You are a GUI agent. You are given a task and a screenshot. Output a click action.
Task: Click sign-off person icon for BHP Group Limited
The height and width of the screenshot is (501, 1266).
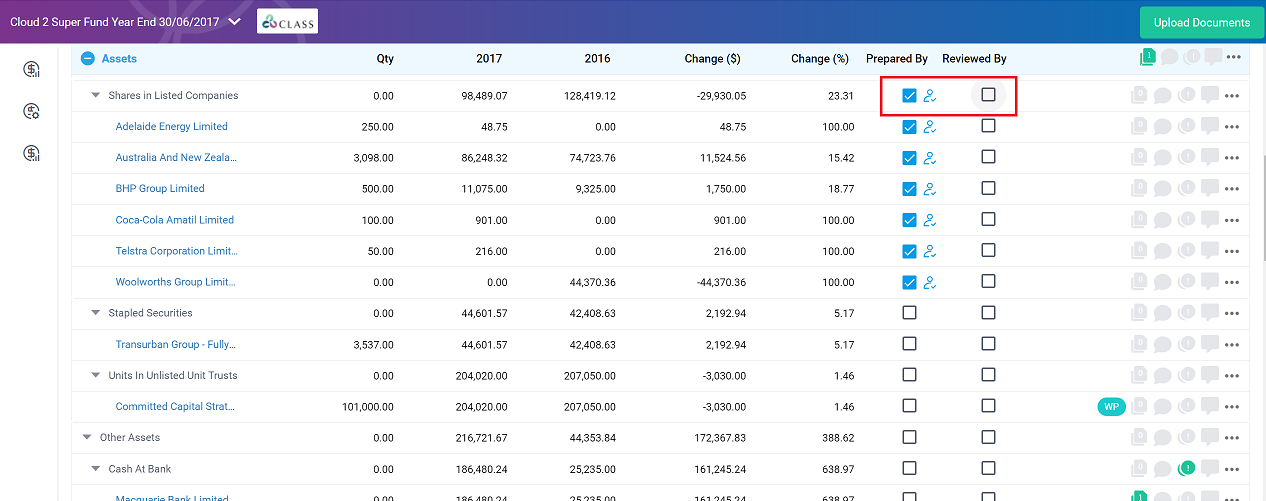(x=930, y=189)
